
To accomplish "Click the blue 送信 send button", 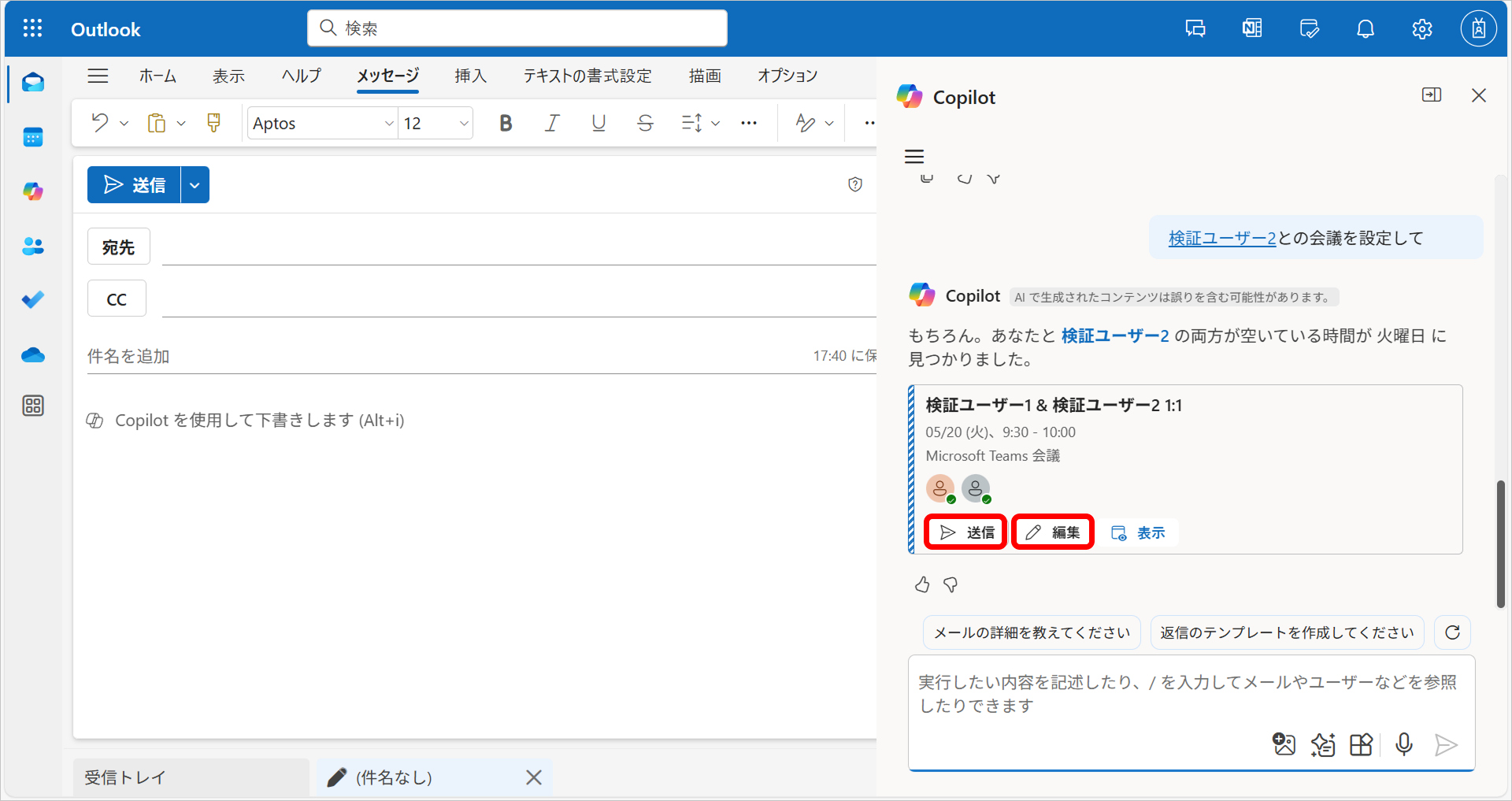I will tap(134, 184).
